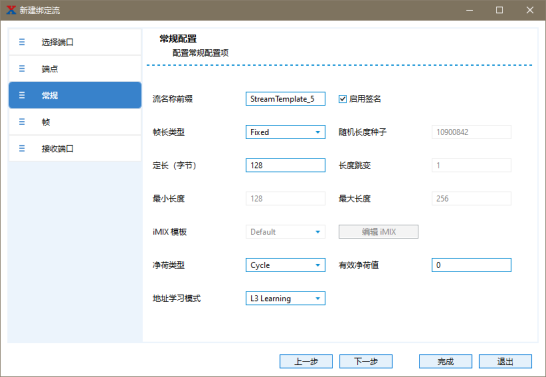Close the 新建绑定流 dialog window
This screenshot has width=546, height=377.
pyautogui.click(x=530, y=10)
